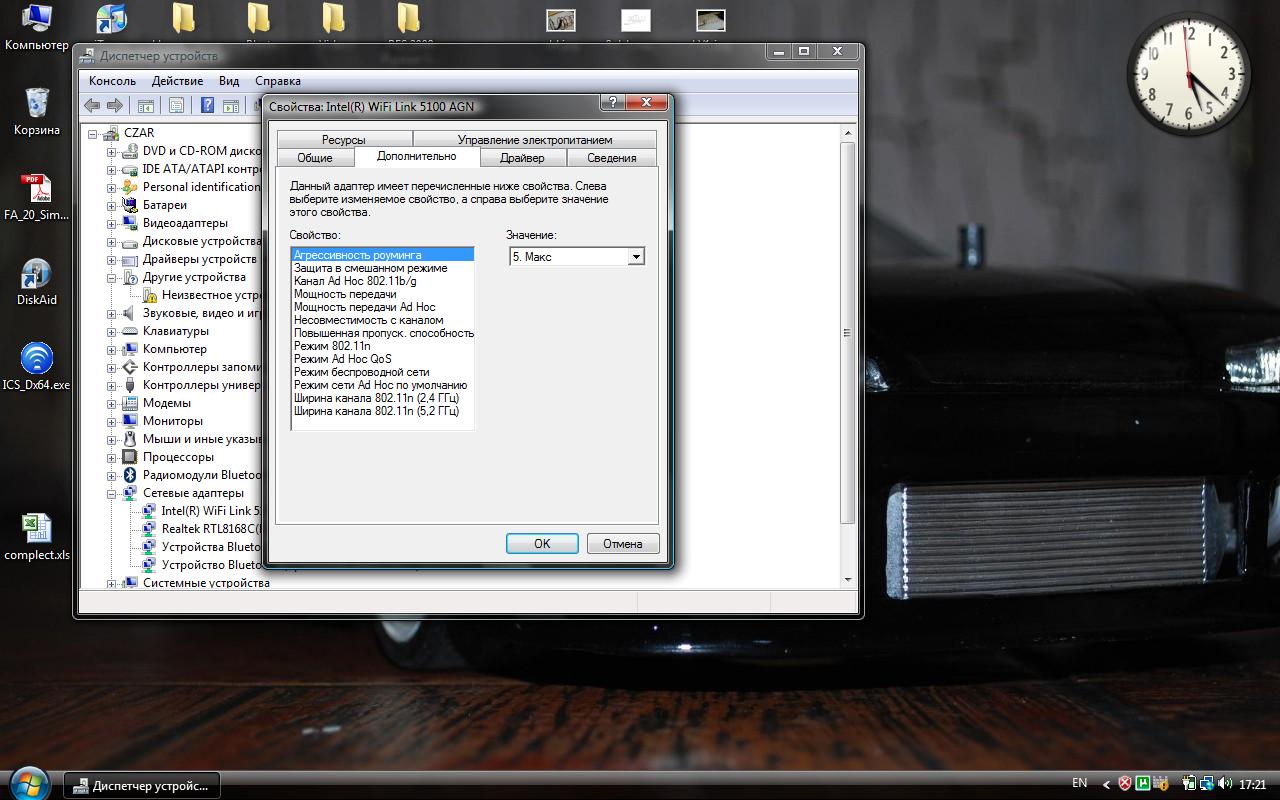Collapse the Другие устройства node
The height and width of the screenshot is (800, 1280).
tap(112, 277)
